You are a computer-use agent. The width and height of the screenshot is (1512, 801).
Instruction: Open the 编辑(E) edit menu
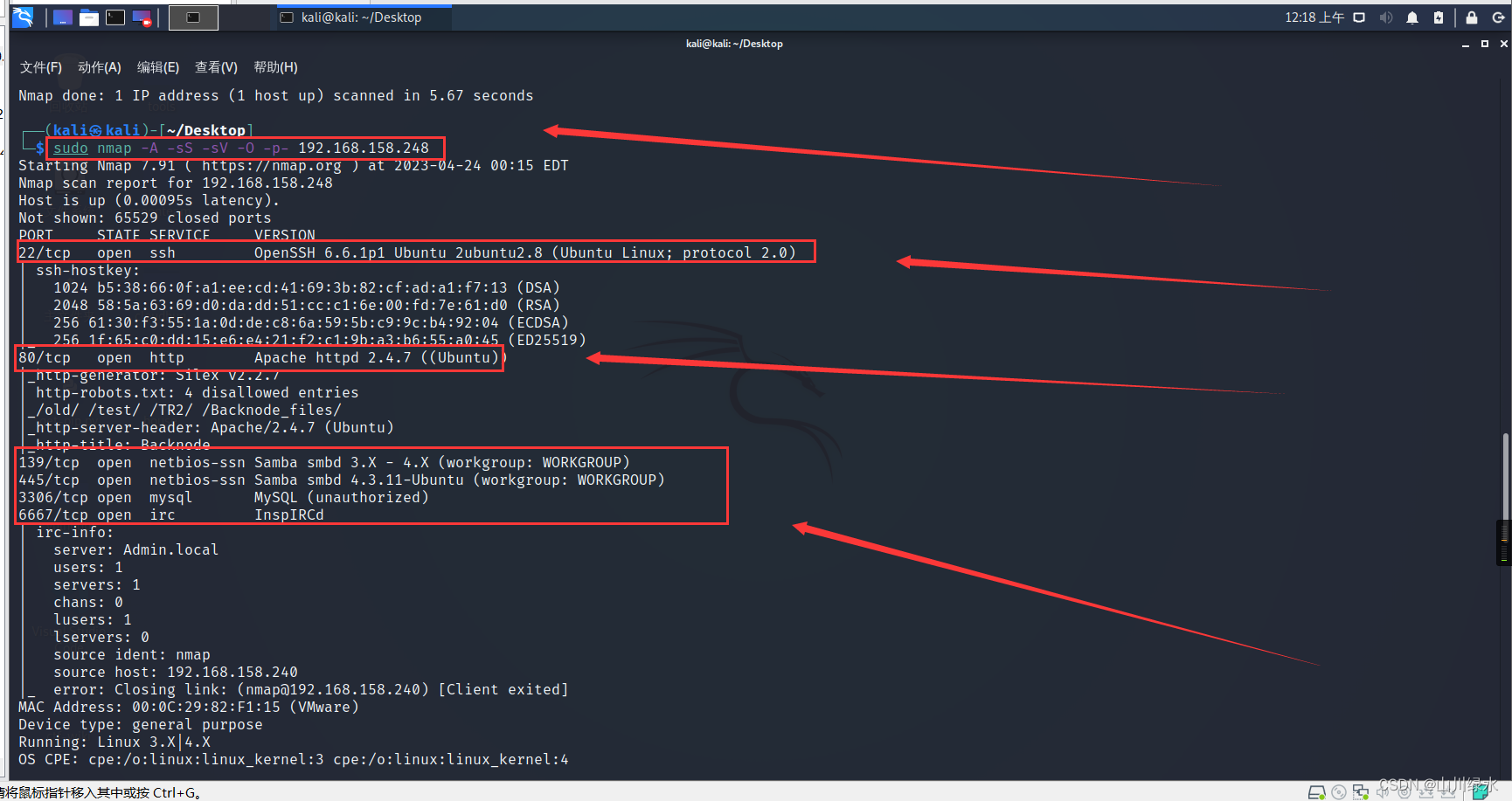[158, 67]
